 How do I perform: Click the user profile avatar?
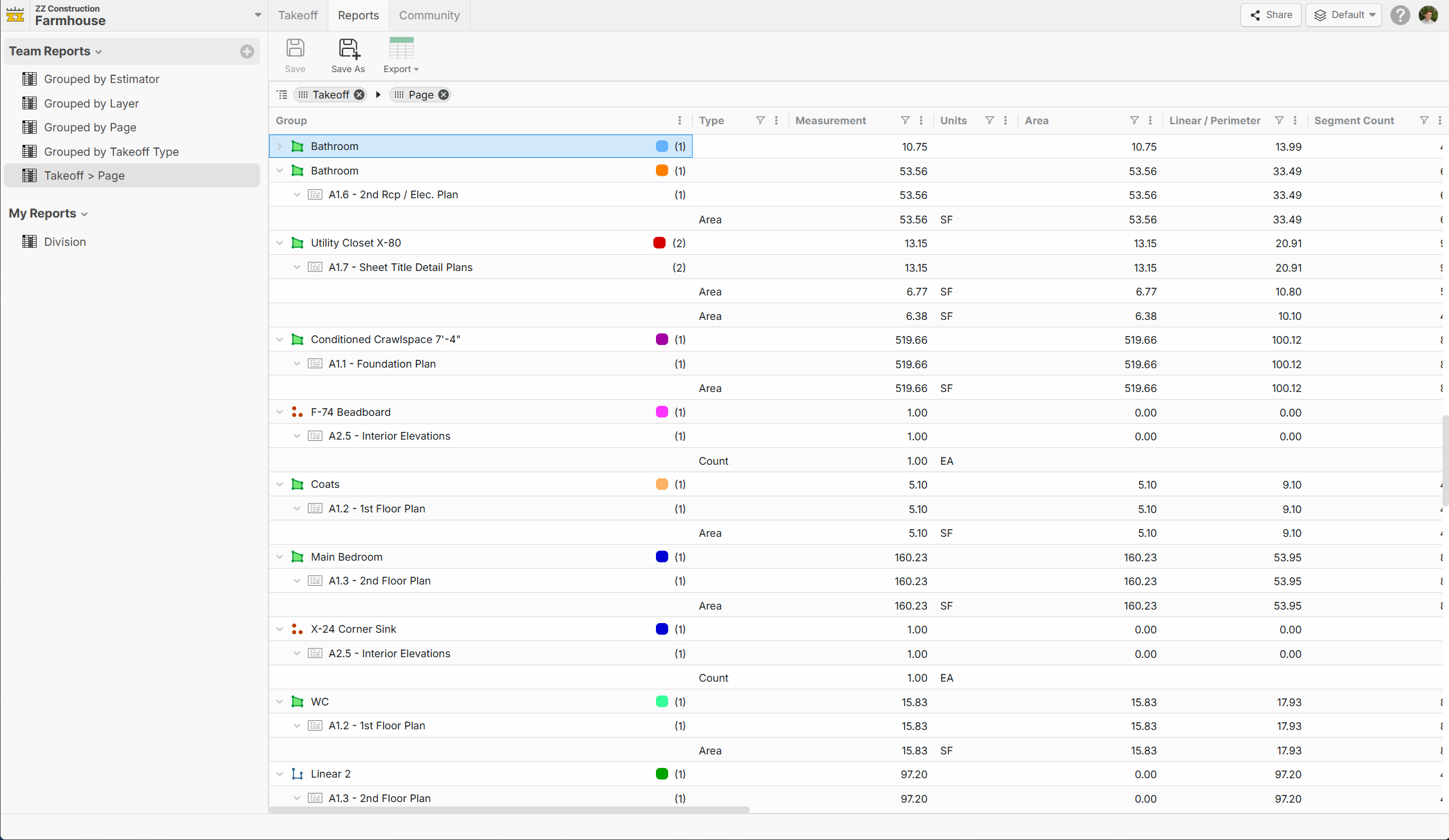(x=1428, y=15)
